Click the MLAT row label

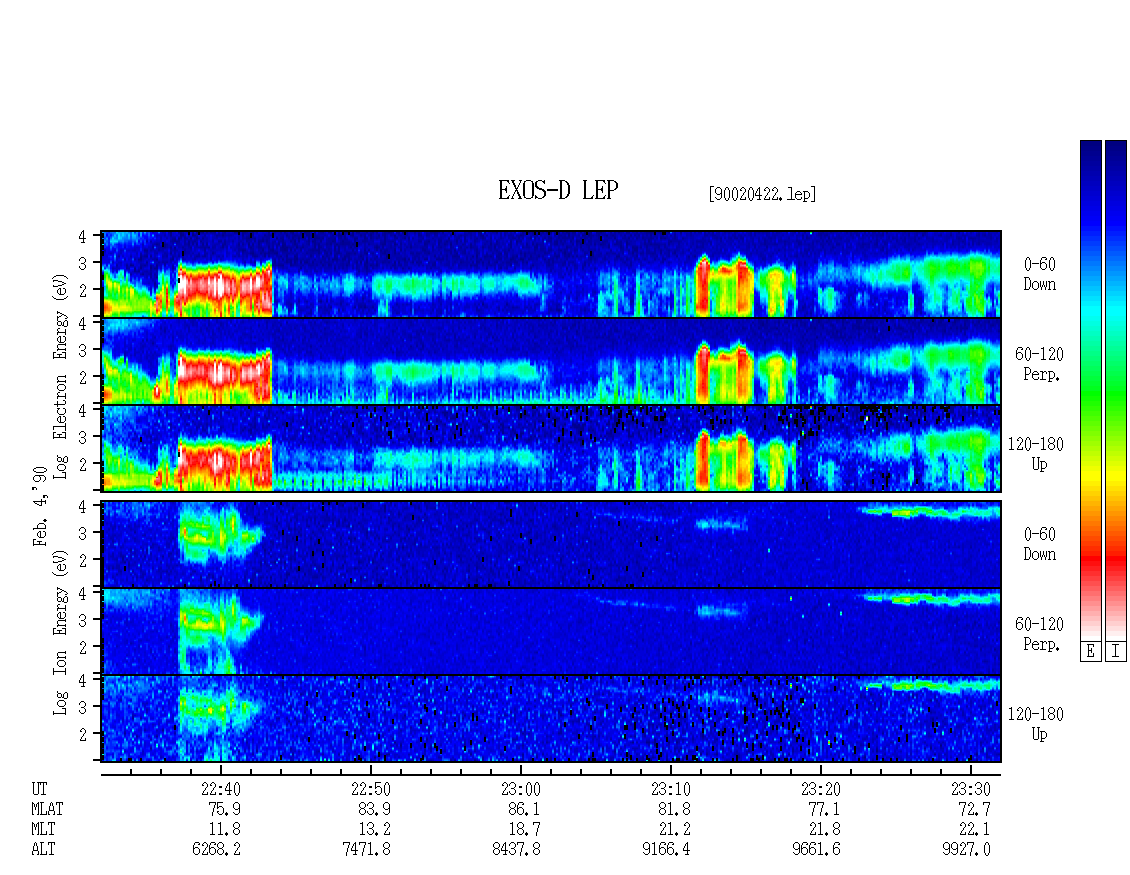click(47, 809)
